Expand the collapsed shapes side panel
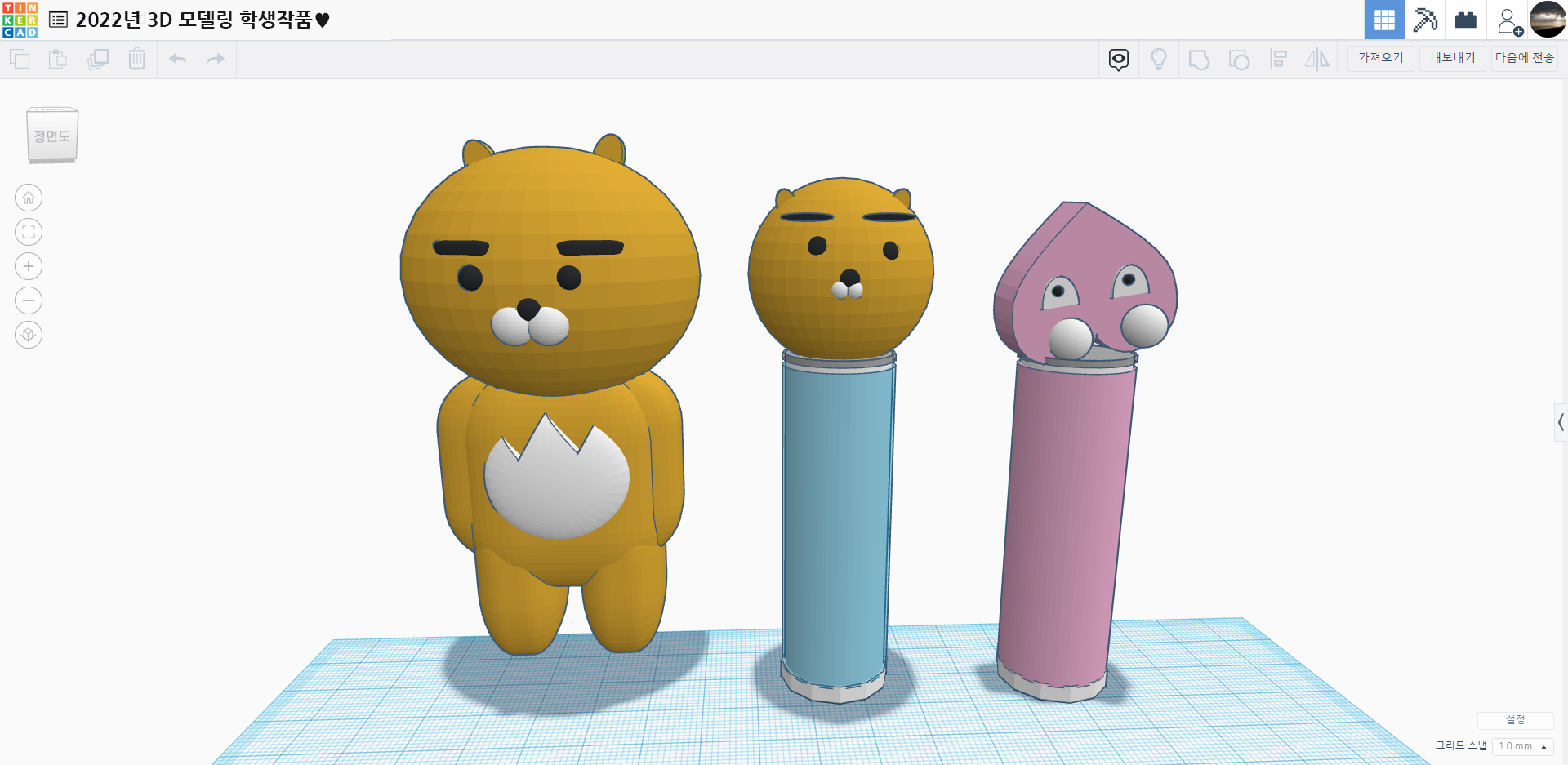Image resolution: width=1568 pixels, height=765 pixels. click(x=1561, y=422)
